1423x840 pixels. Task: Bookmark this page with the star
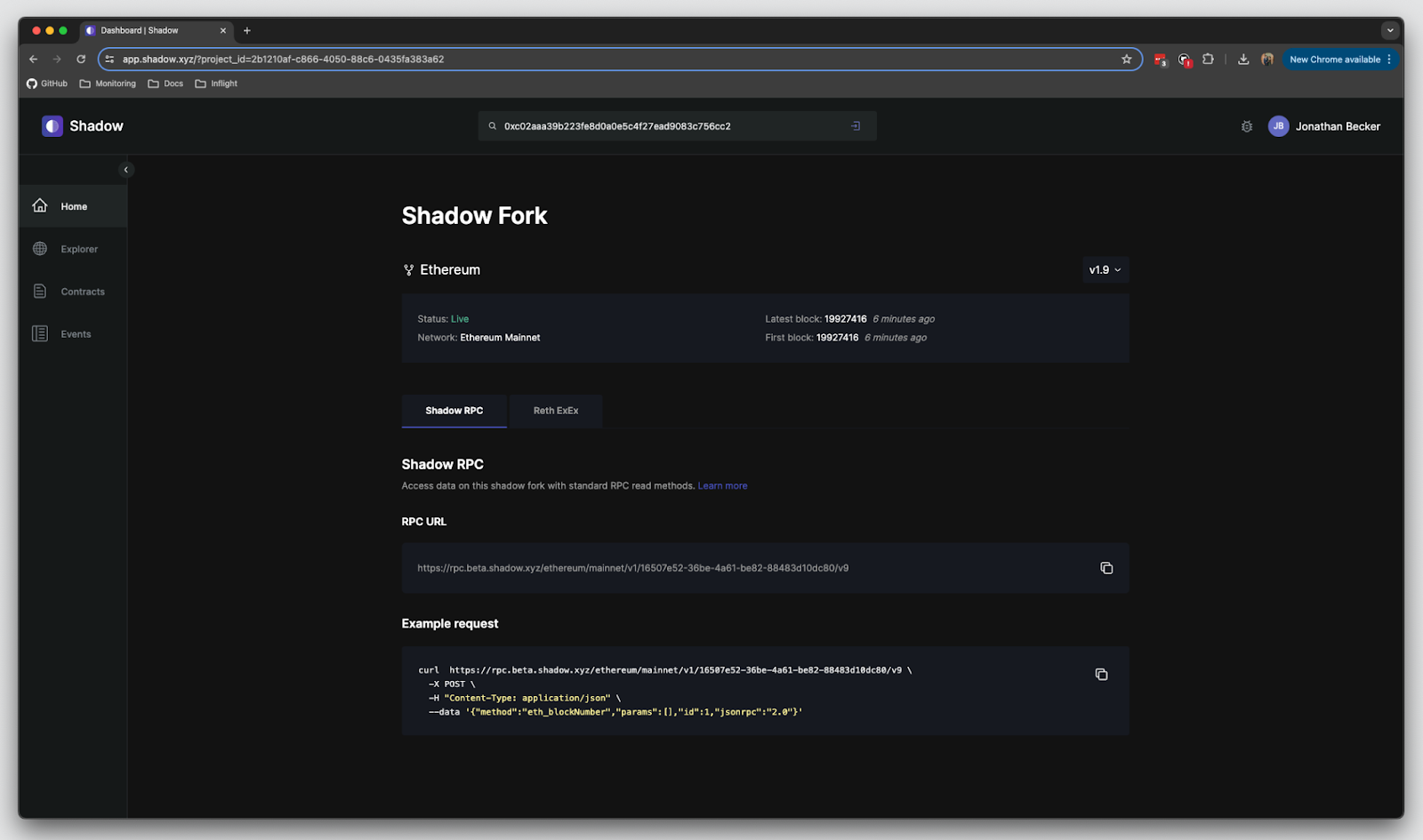1127,60
